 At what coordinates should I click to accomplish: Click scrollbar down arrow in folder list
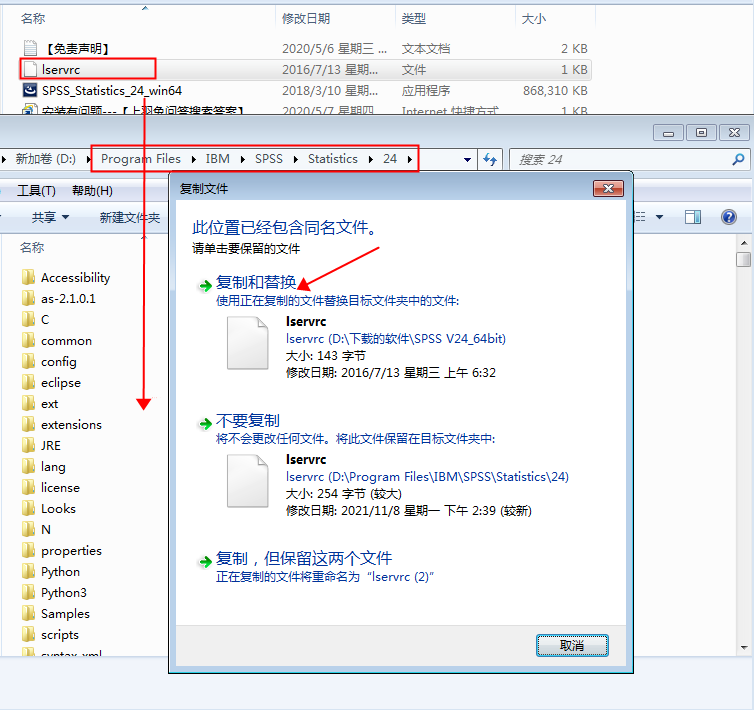point(744,647)
